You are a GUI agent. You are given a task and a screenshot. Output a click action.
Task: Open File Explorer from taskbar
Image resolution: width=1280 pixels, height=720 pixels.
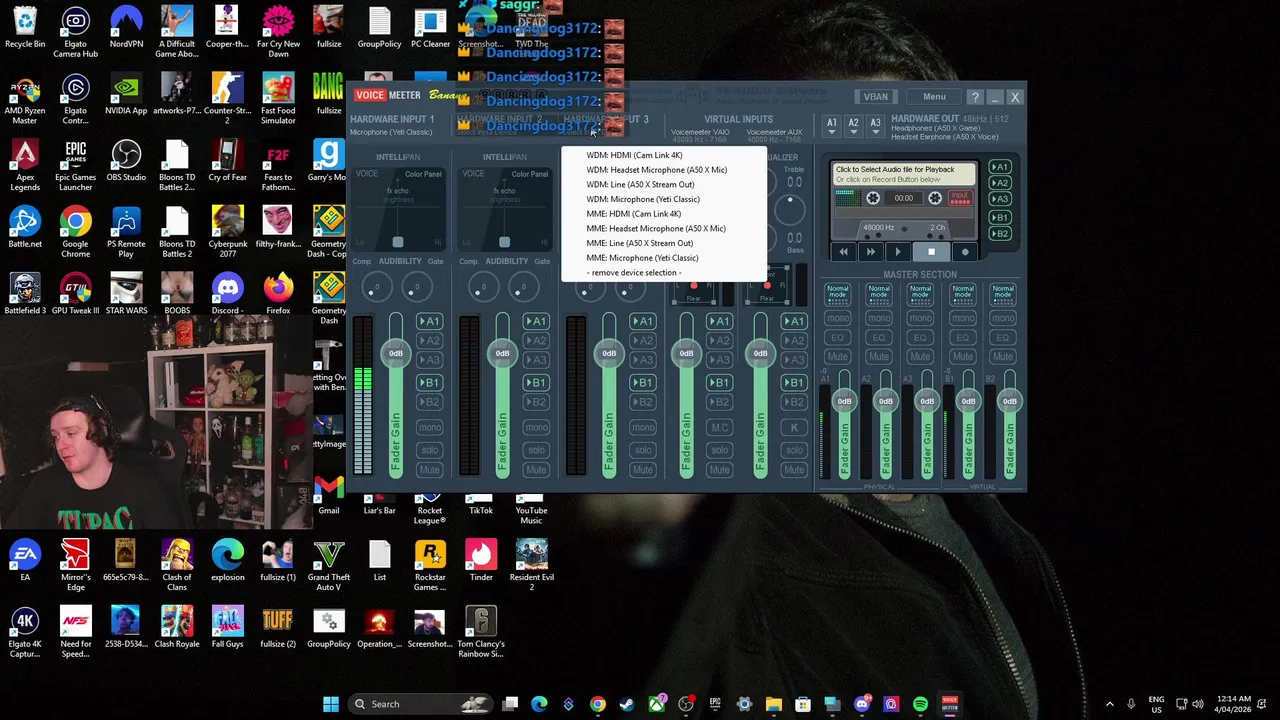click(x=773, y=704)
